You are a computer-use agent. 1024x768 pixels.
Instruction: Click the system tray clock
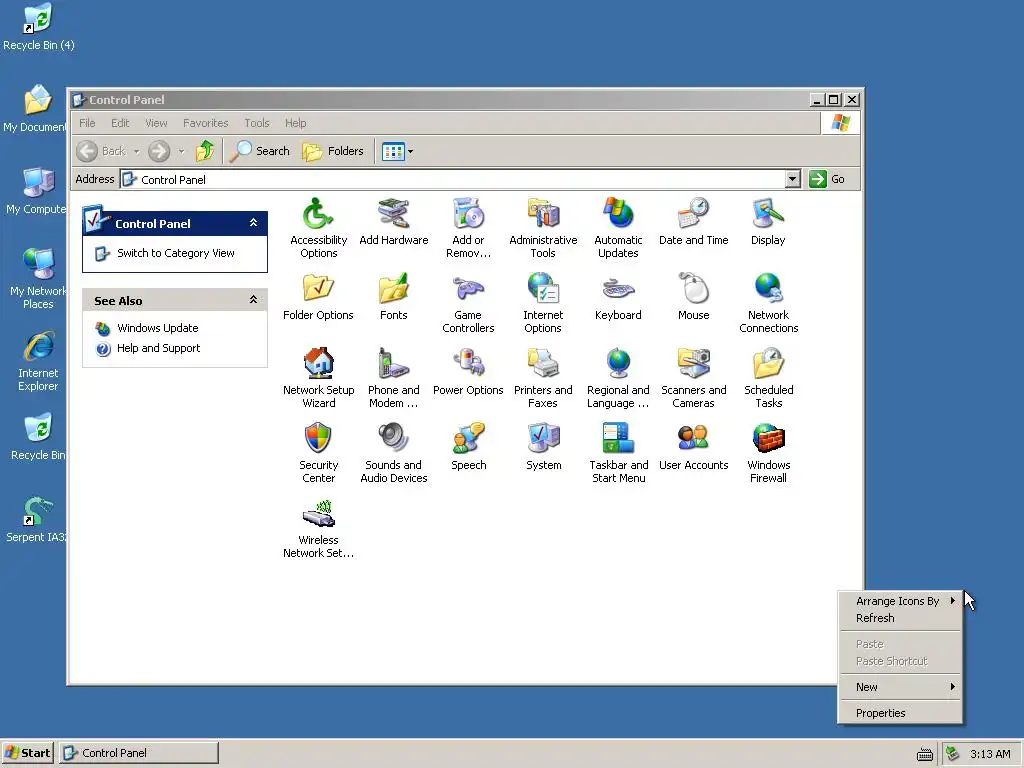point(990,754)
